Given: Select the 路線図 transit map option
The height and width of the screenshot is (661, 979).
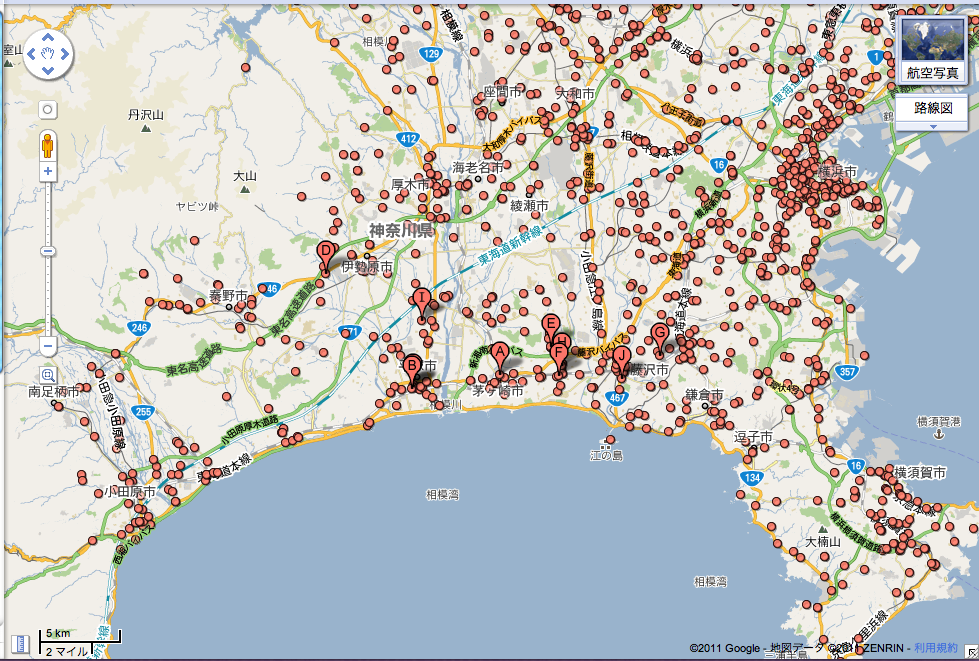Looking at the screenshot, I should click(932, 108).
